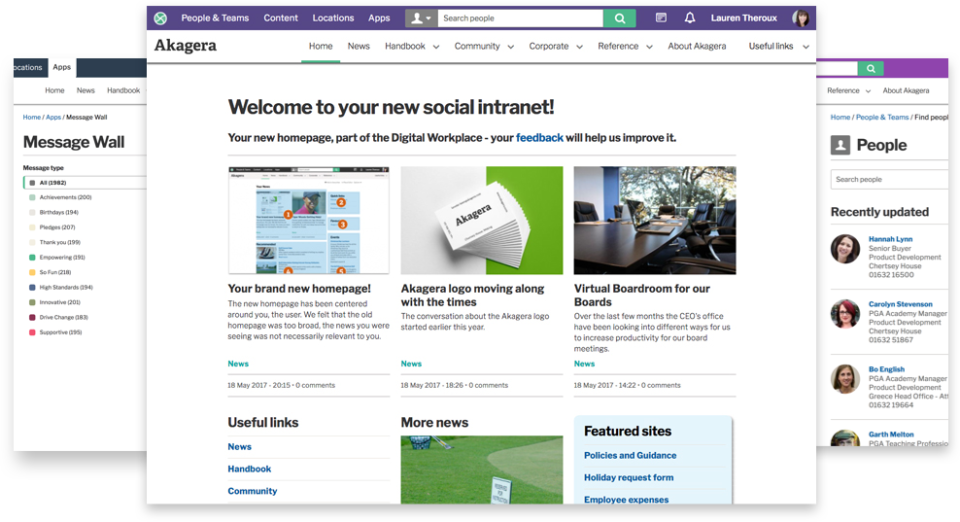The image size is (960, 522).
Task: Filter Message Wall by Drive Change (183)
Action: click(x=59, y=317)
